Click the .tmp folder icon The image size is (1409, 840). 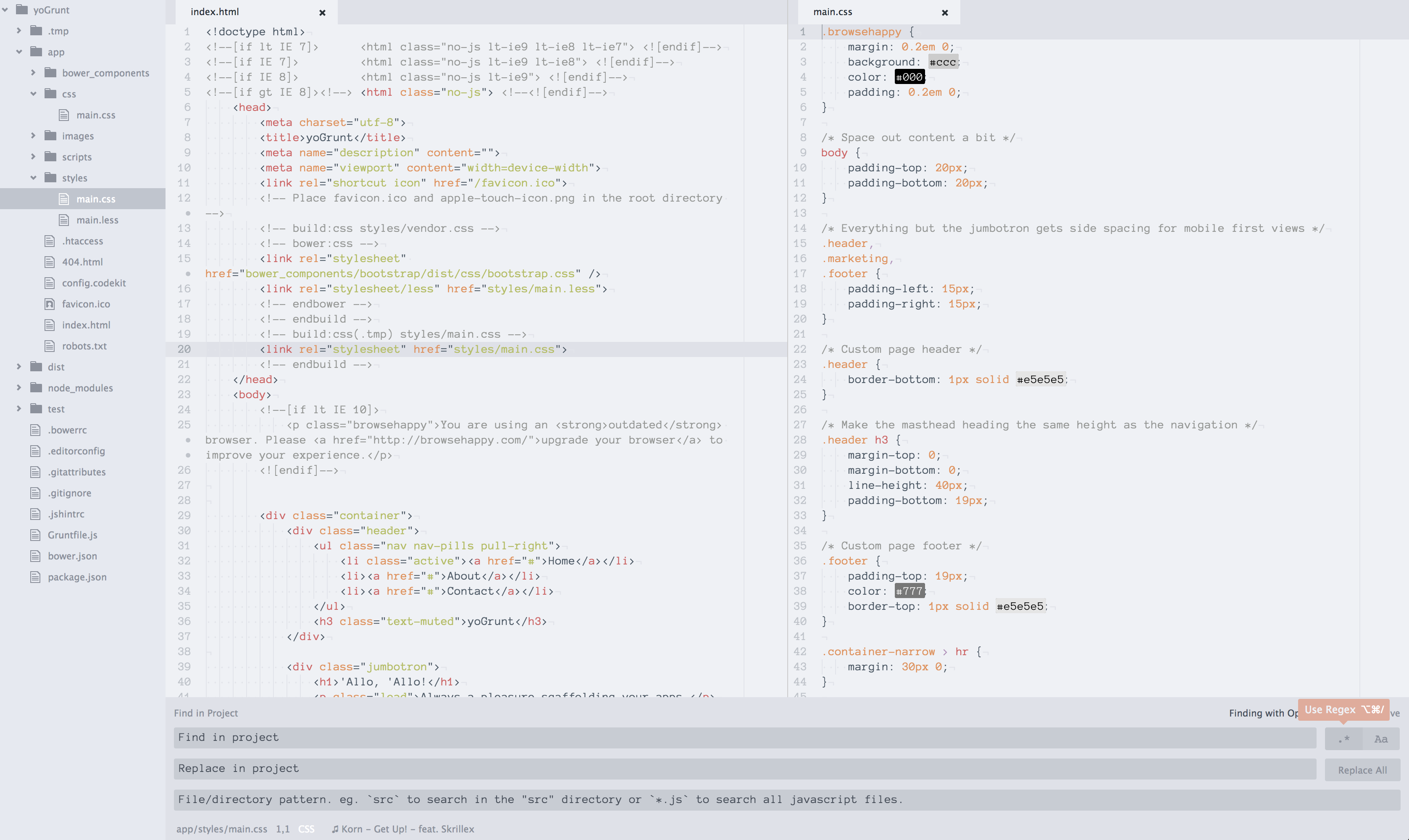(x=36, y=31)
